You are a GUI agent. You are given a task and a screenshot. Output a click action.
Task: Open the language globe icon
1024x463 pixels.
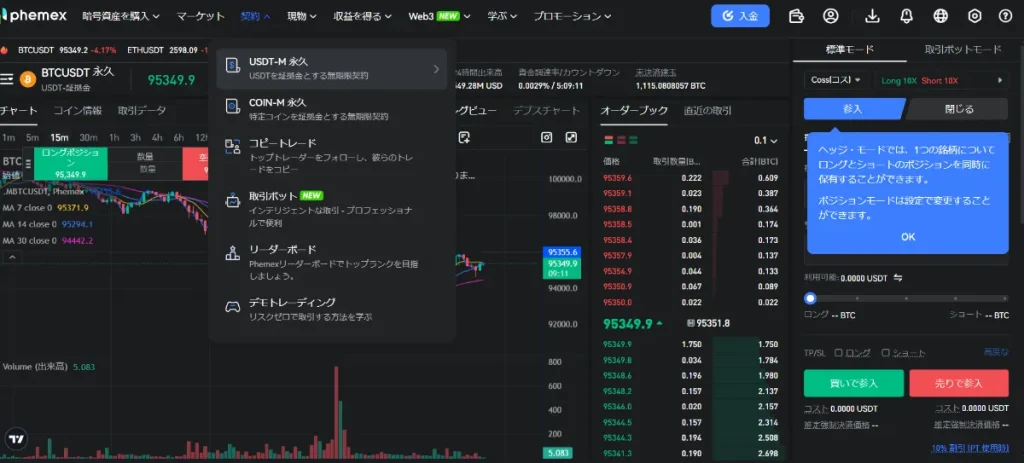(940, 16)
